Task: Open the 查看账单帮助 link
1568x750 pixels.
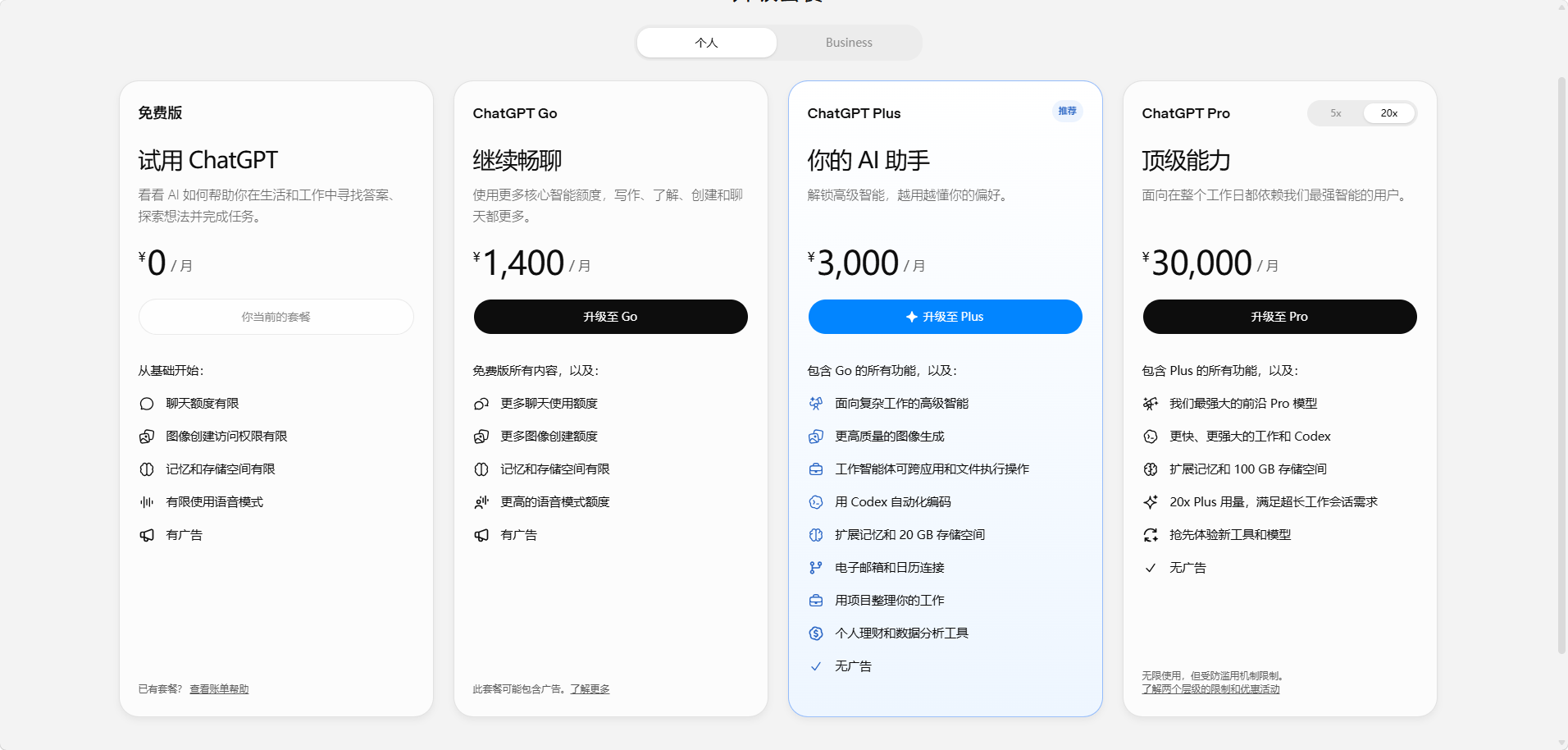Action: point(219,689)
